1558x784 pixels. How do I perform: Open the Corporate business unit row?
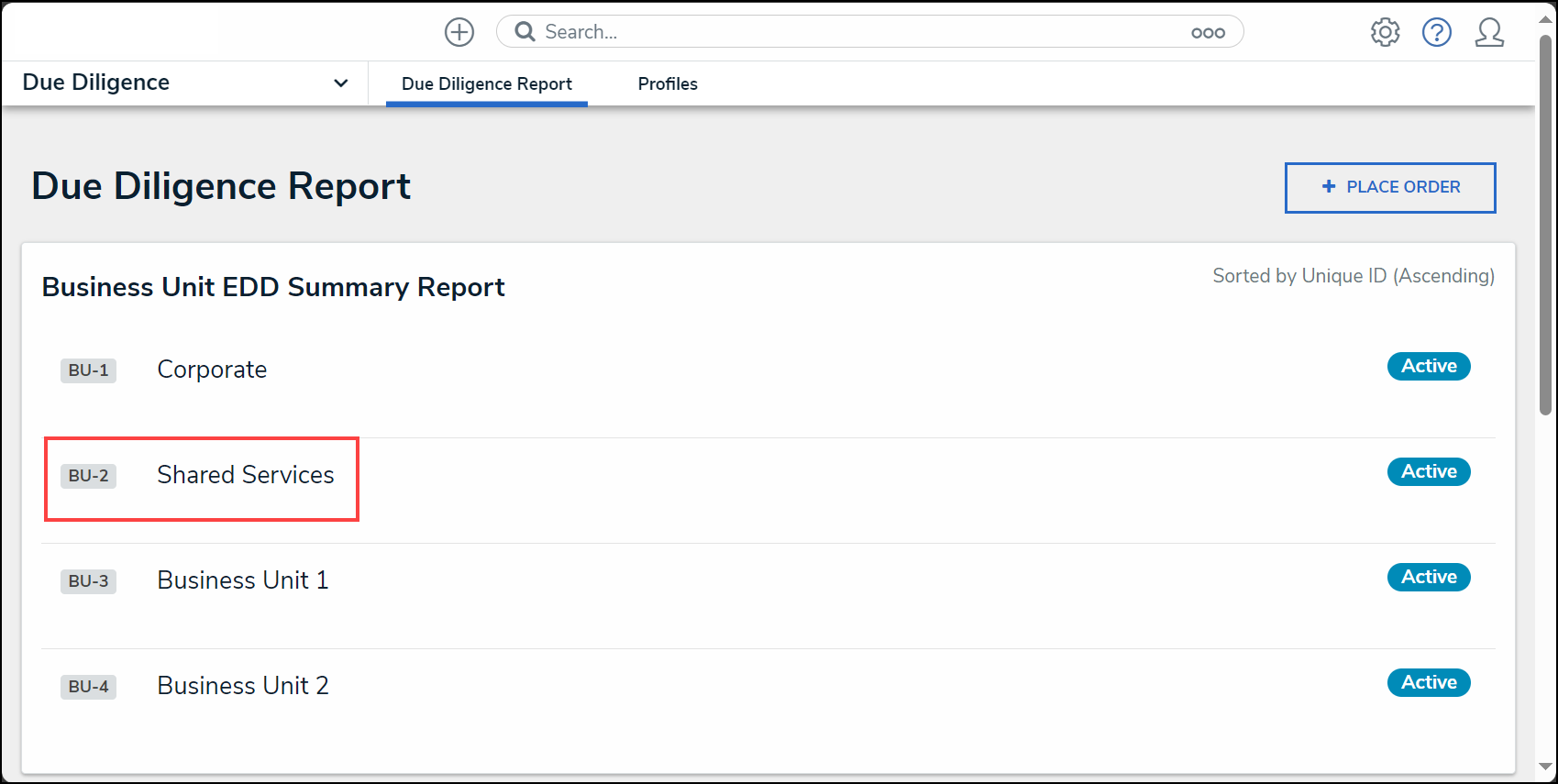tap(768, 370)
